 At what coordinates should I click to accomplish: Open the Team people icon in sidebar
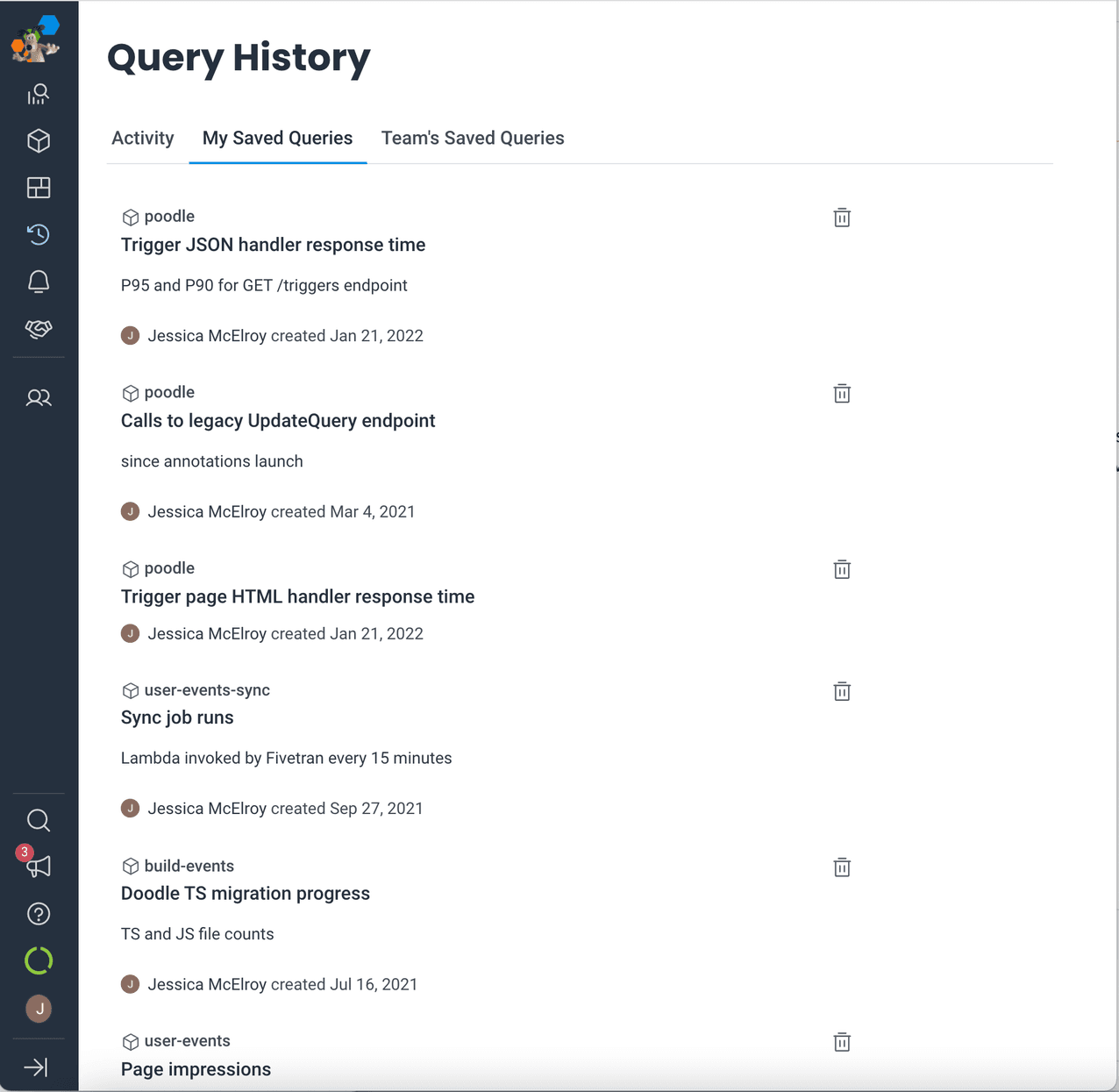[39, 397]
